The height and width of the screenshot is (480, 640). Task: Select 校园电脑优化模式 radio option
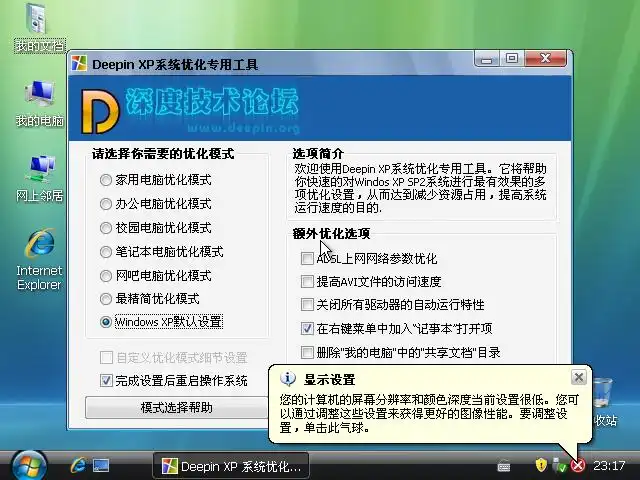point(156,228)
